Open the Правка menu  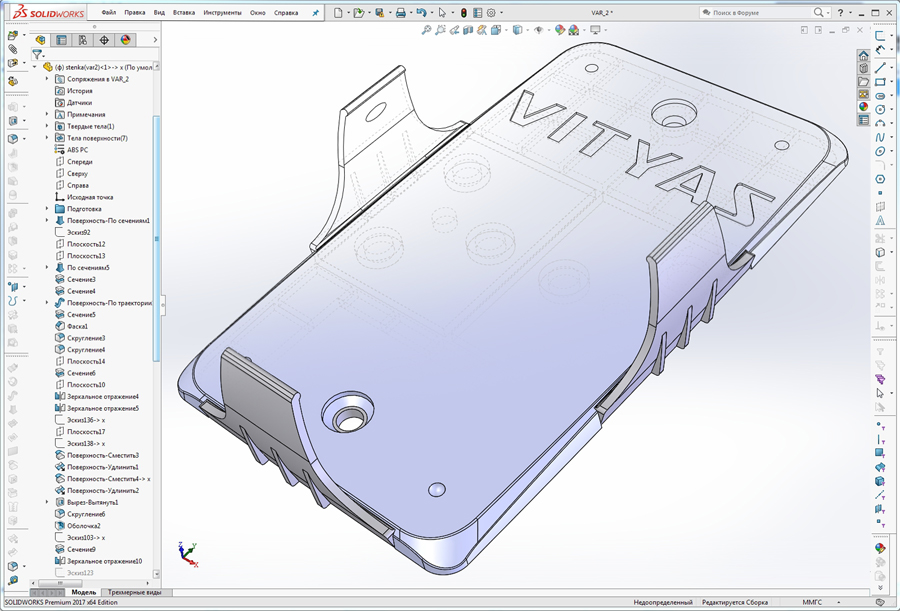coord(134,13)
